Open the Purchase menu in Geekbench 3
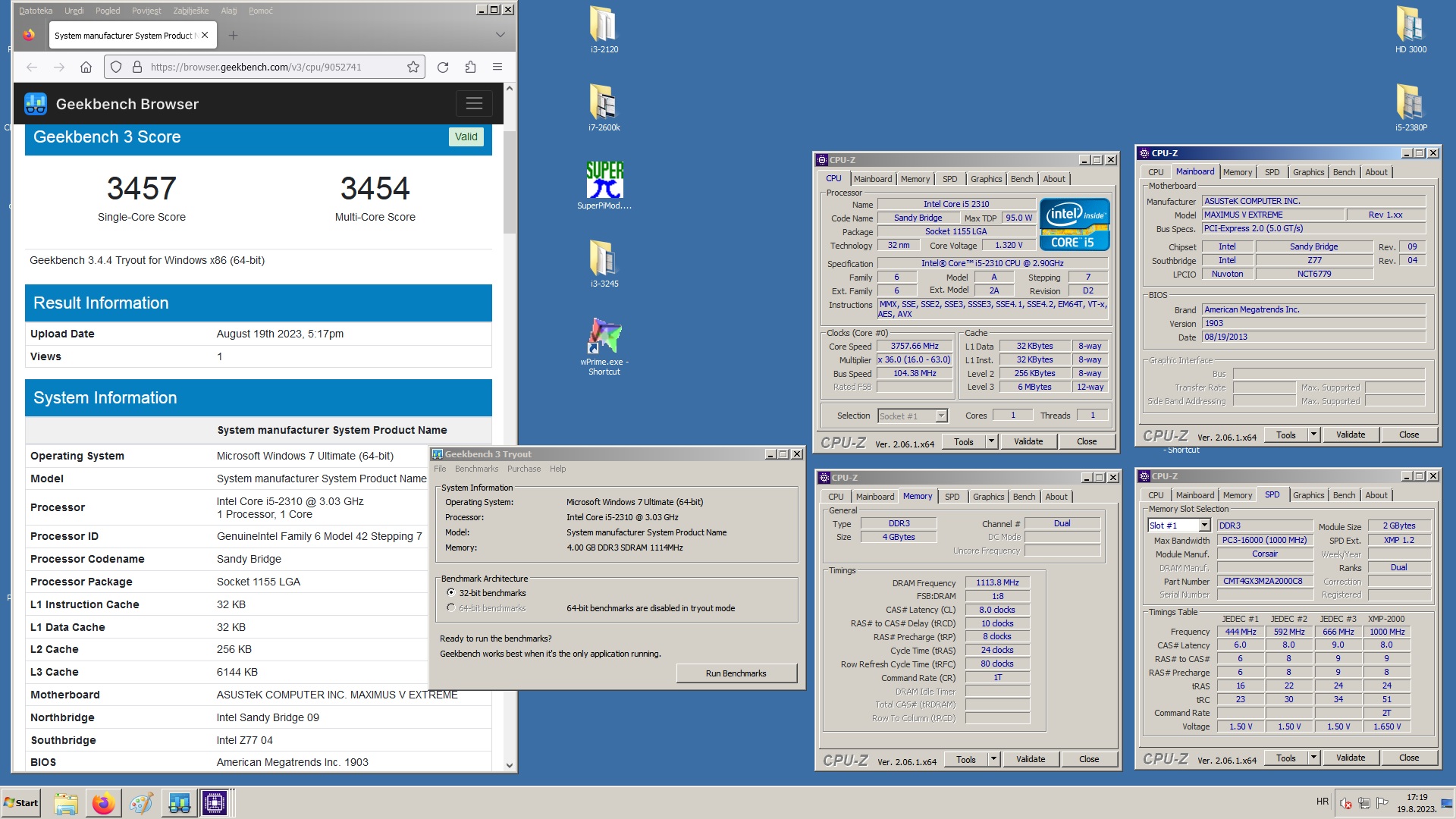The height and width of the screenshot is (819, 1456). pos(524,469)
